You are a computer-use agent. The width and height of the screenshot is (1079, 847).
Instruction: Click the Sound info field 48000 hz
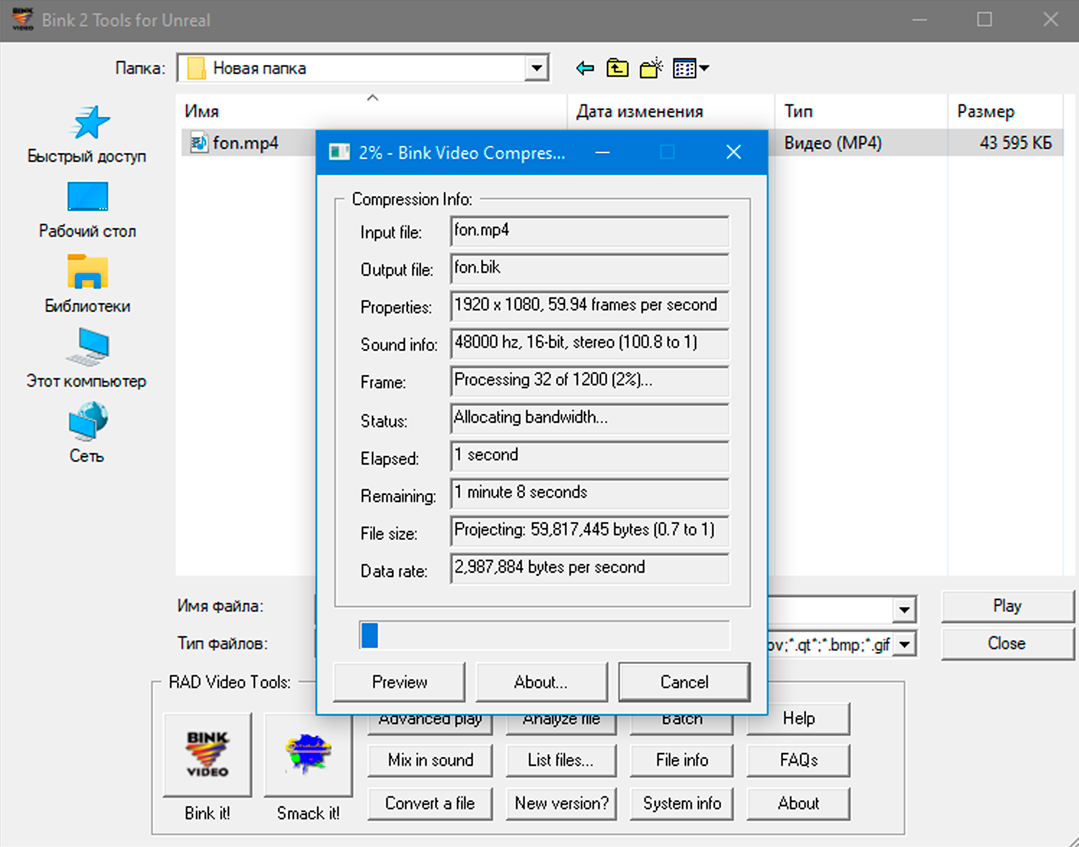pos(590,343)
